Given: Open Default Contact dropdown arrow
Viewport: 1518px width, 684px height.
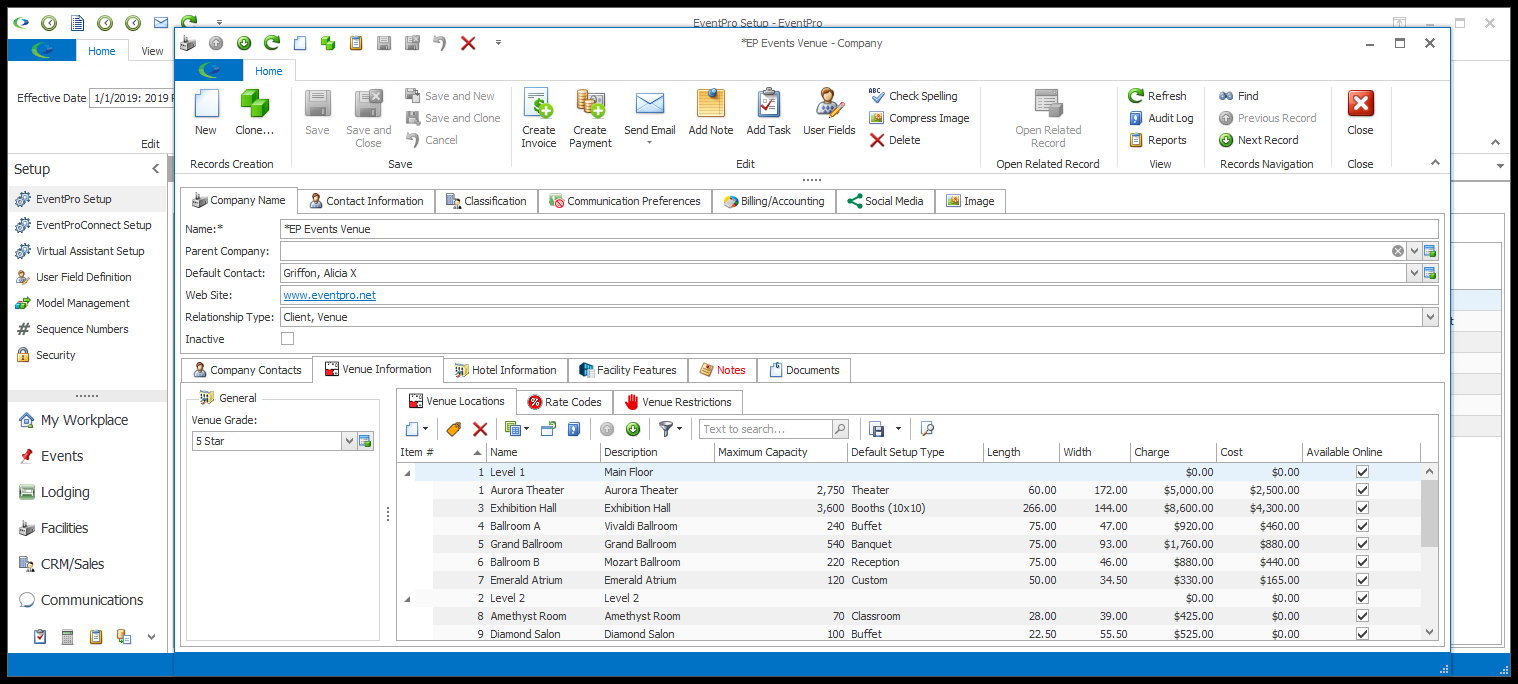Looking at the screenshot, I should click(1414, 273).
